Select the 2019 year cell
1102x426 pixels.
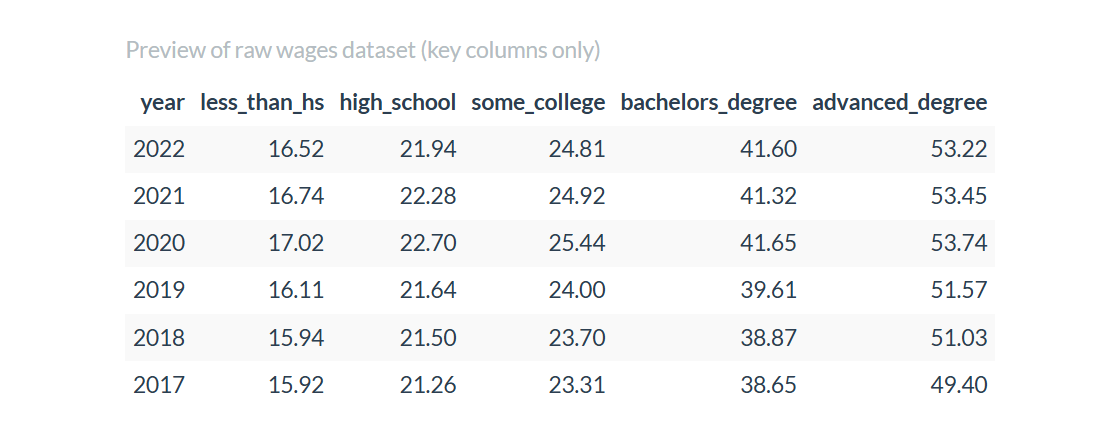[159, 290]
